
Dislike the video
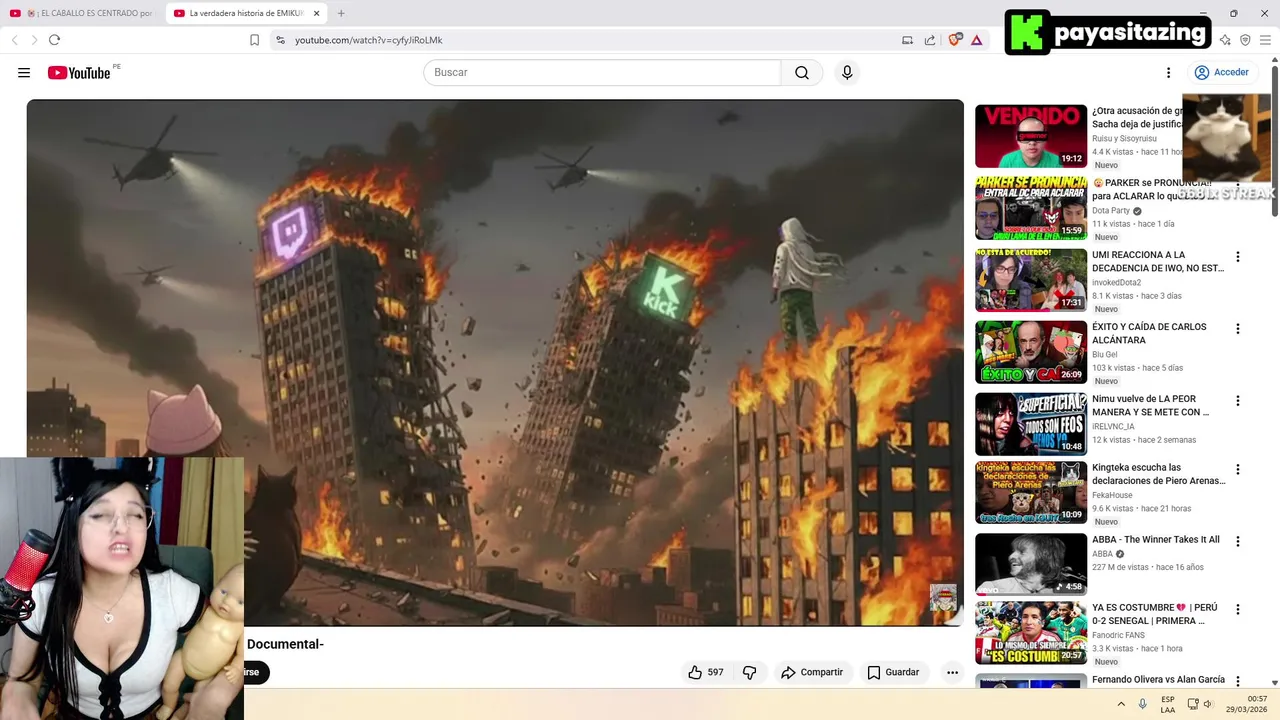pyautogui.click(x=749, y=672)
